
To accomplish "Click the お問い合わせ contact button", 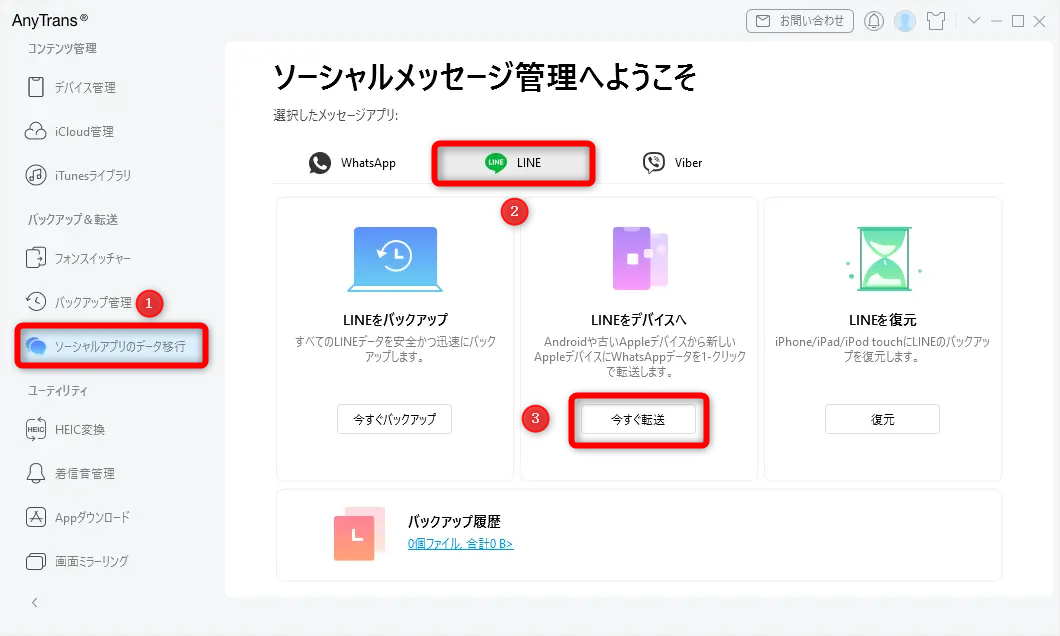I will click(x=800, y=21).
